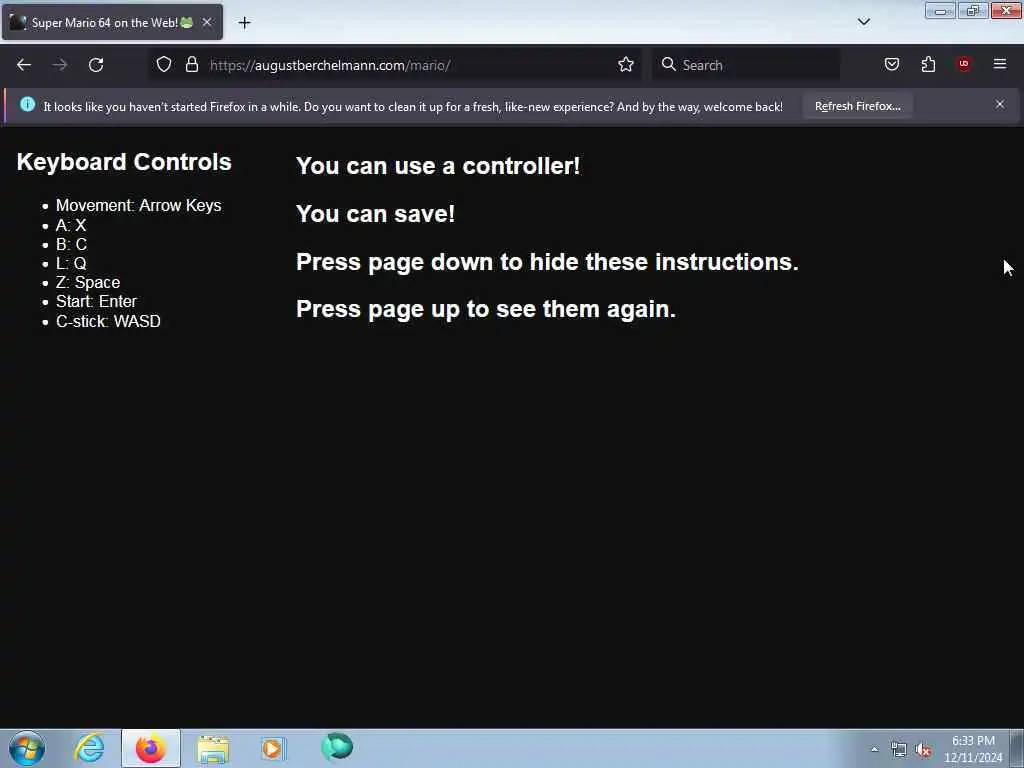Open the uBlock Origin extension icon
This screenshot has width=1024, height=768.
963,64
